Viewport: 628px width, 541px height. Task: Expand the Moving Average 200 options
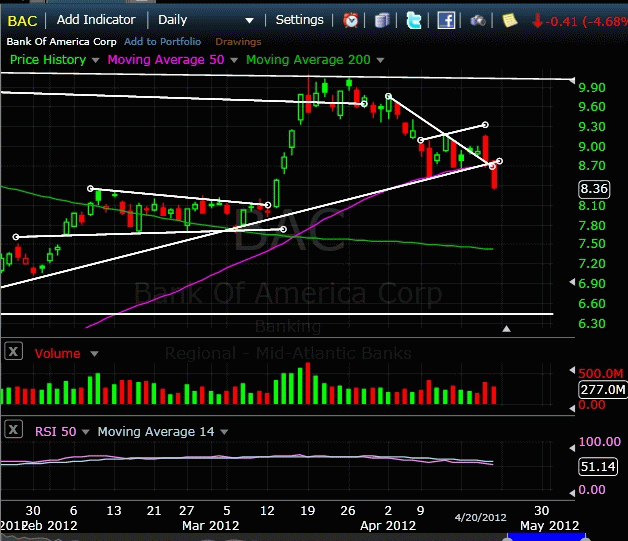click(x=381, y=60)
